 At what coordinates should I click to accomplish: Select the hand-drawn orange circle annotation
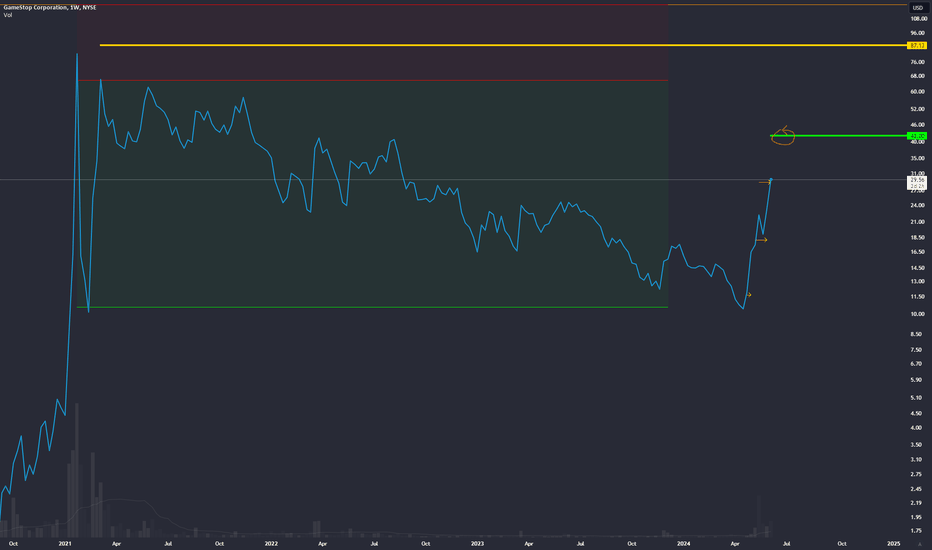[x=783, y=136]
